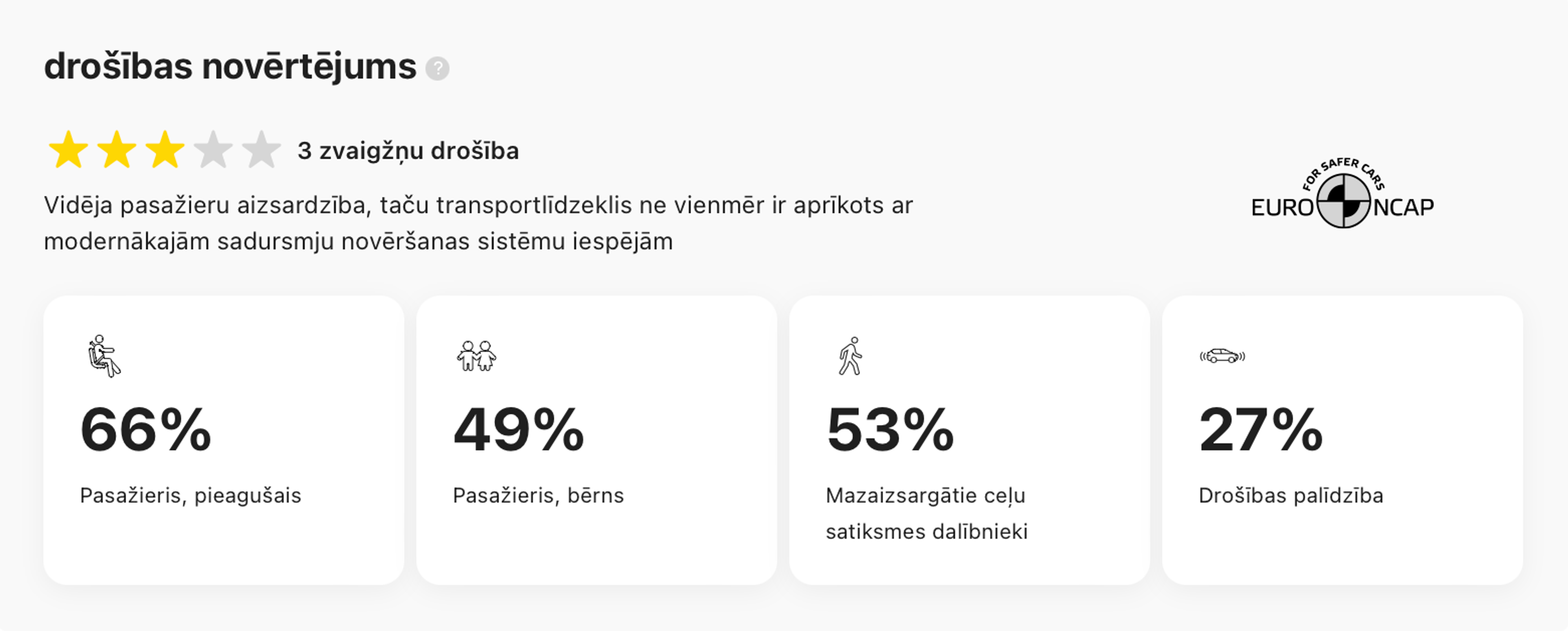Click the Euro NCAP logo
1568x631 pixels.
1342,196
